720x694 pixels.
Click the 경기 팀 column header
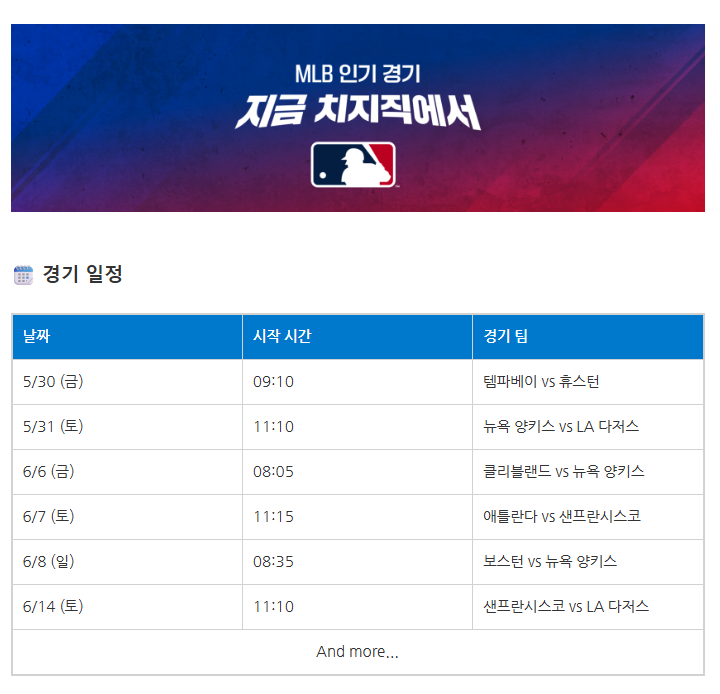pyautogui.click(x=588, y=336)
